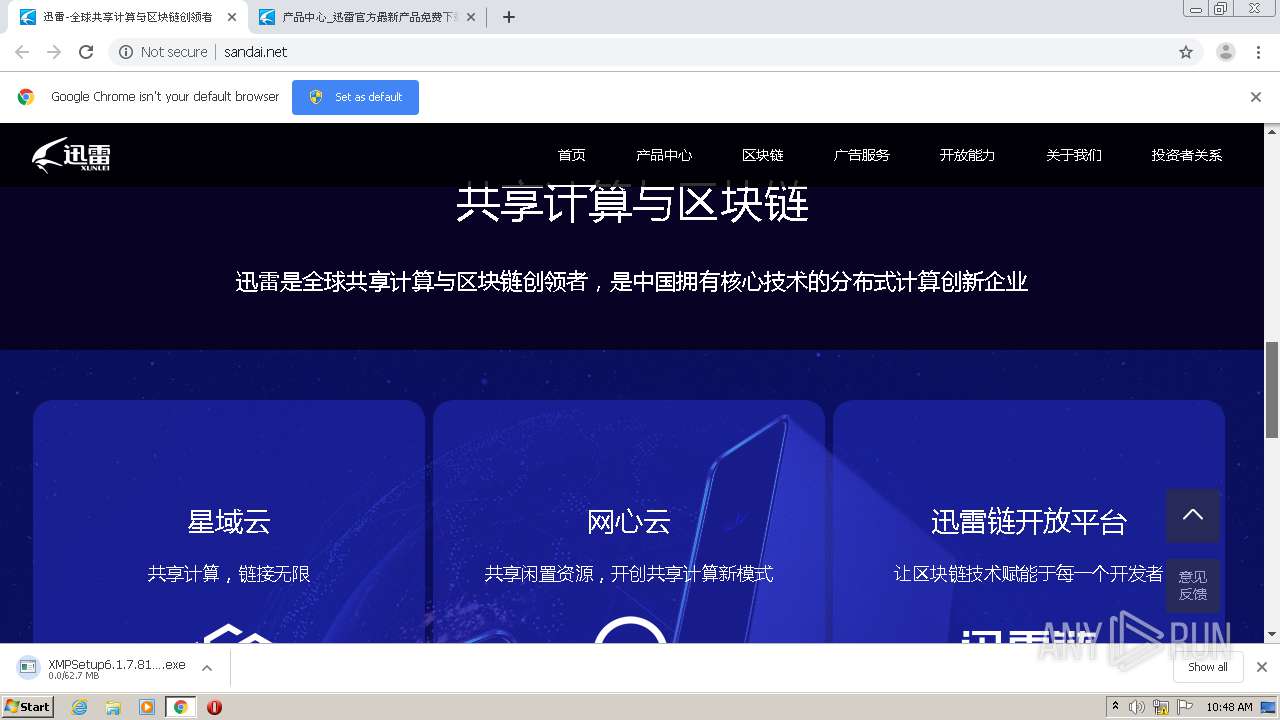Switch to the 产品中心 browser tab

[366, 17]
